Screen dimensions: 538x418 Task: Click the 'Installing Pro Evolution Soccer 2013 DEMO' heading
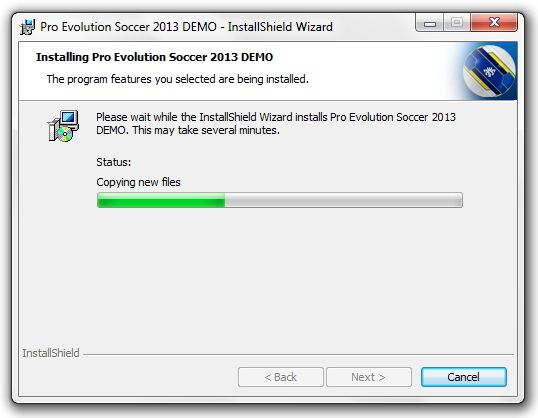coord(154,57)
